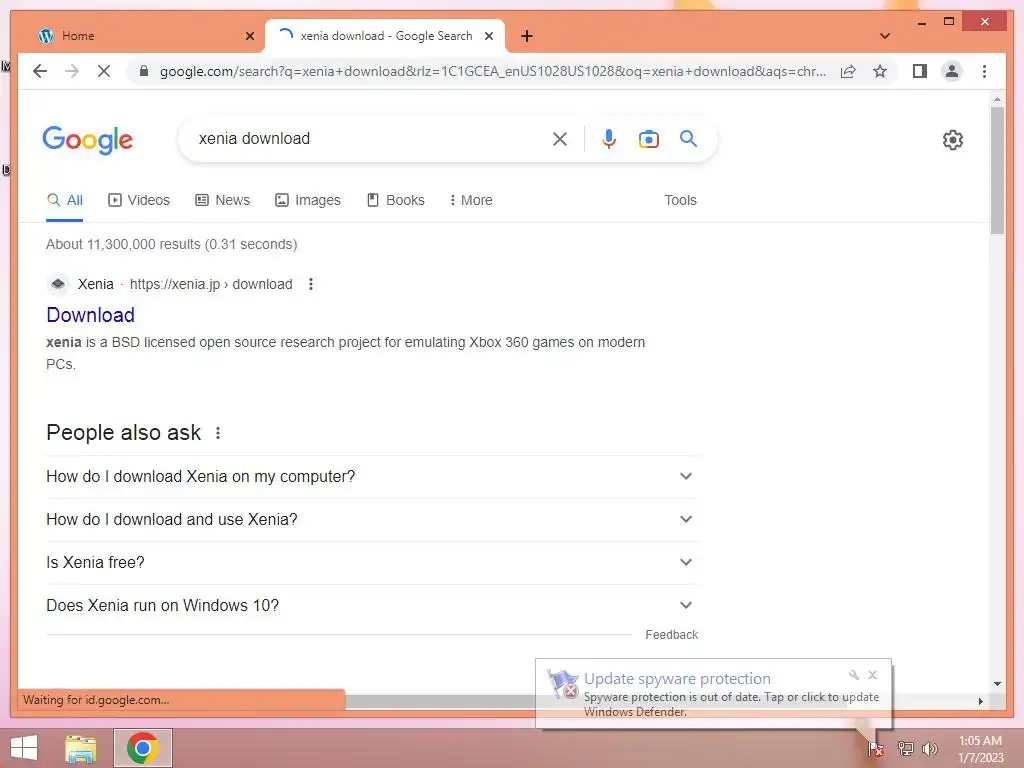Switch to the Home tab
This screenshot has width=1024, height=768.
(x=143, y=36)
